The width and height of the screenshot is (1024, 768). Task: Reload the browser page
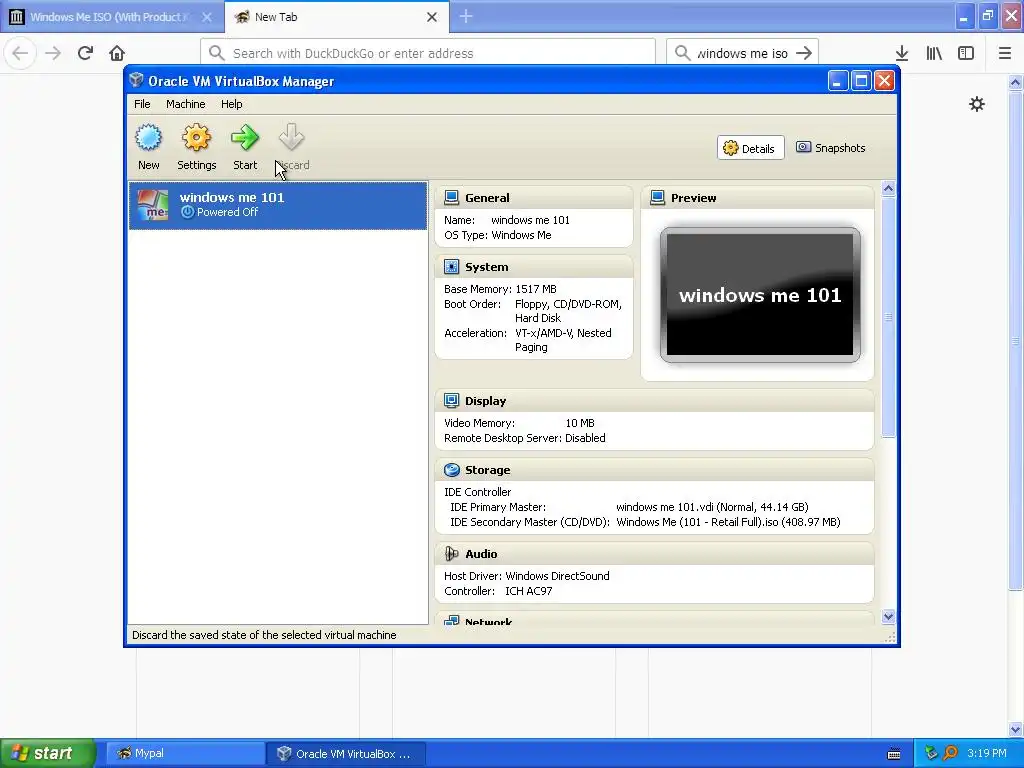(x=85, y=53)
